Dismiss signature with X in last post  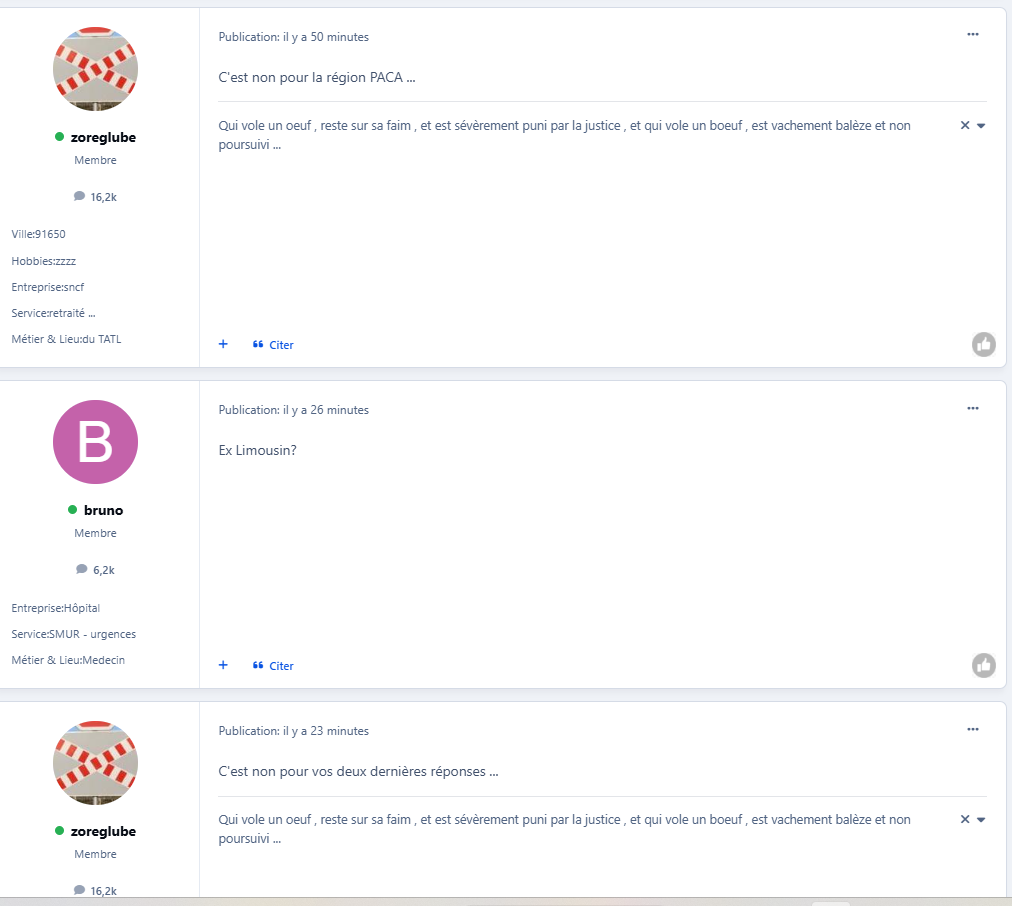click(965, 819)
